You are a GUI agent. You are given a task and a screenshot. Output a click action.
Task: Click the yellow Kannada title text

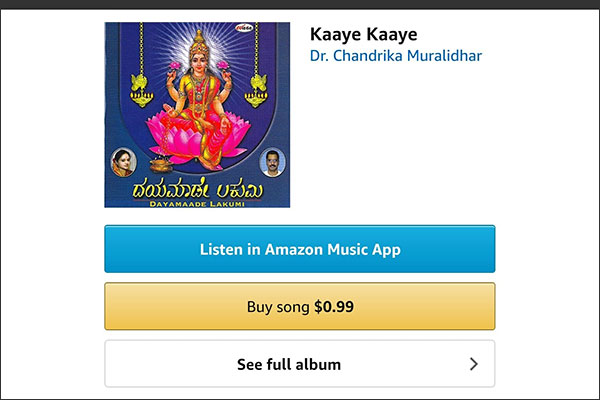(x=198, y=190)
